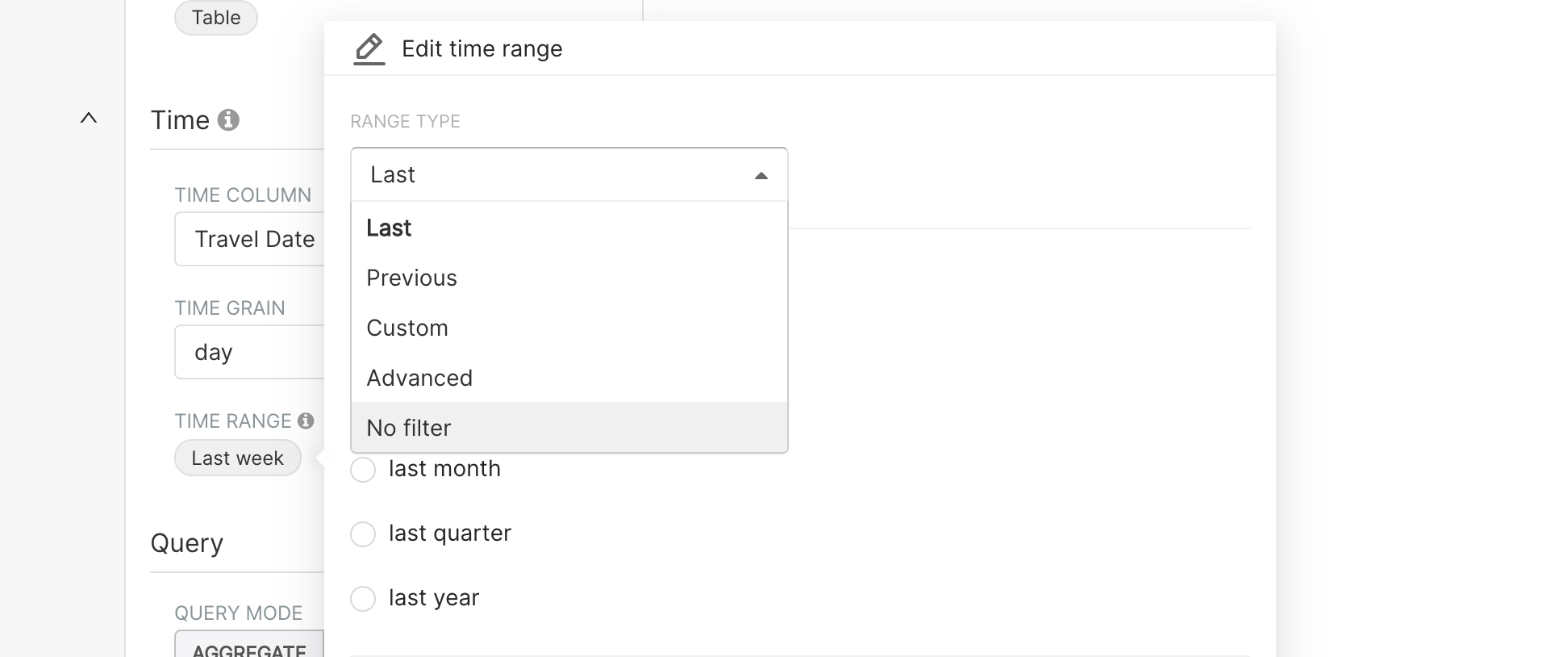Viewport: 1568px width, 657px height.
Task: Choose Custom from the range type list
Action: point(407,328)
